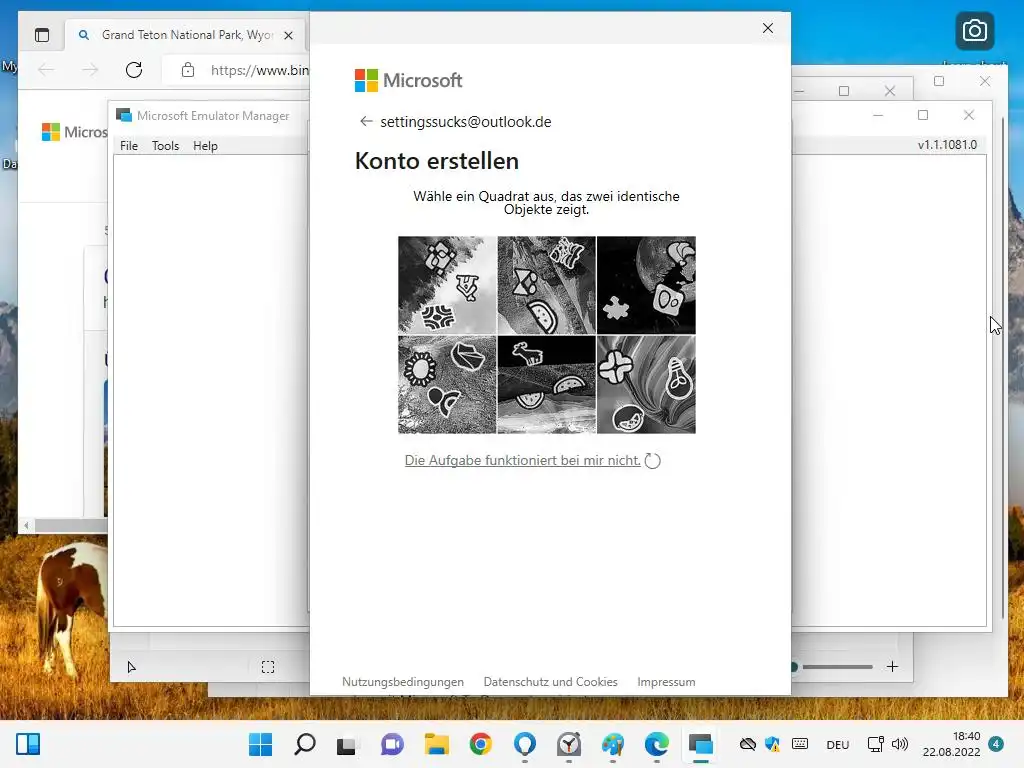Select the Grand Teton National Park browser tab
Screen dimensions: 1024x768
187,35
